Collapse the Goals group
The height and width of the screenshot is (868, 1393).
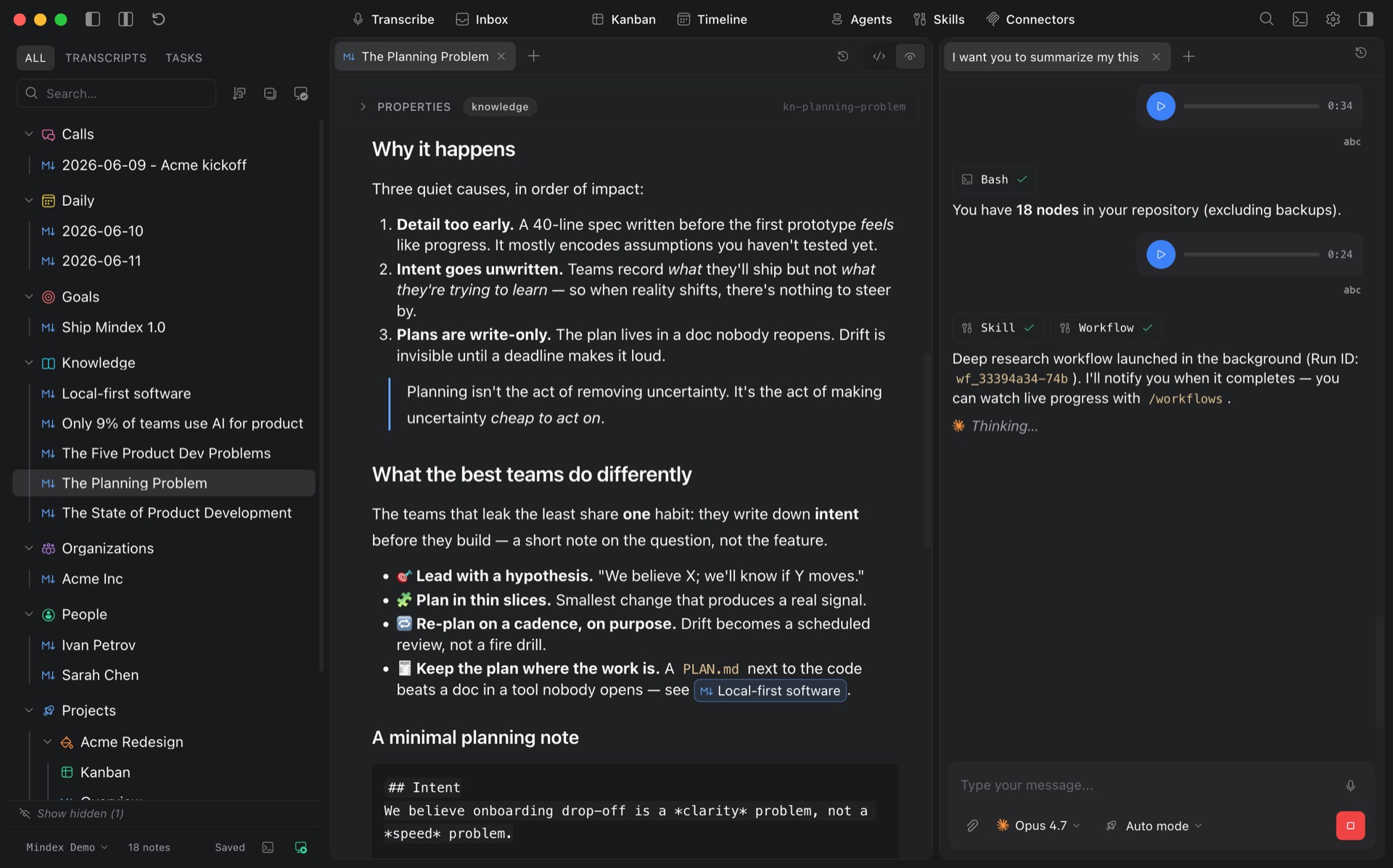click(x=29, y=297)
